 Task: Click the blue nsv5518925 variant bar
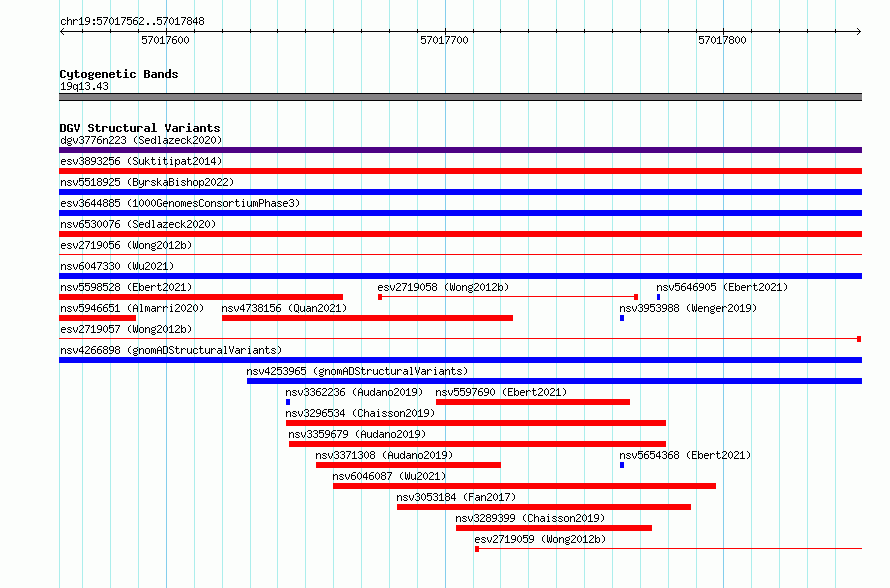[460, 192]
